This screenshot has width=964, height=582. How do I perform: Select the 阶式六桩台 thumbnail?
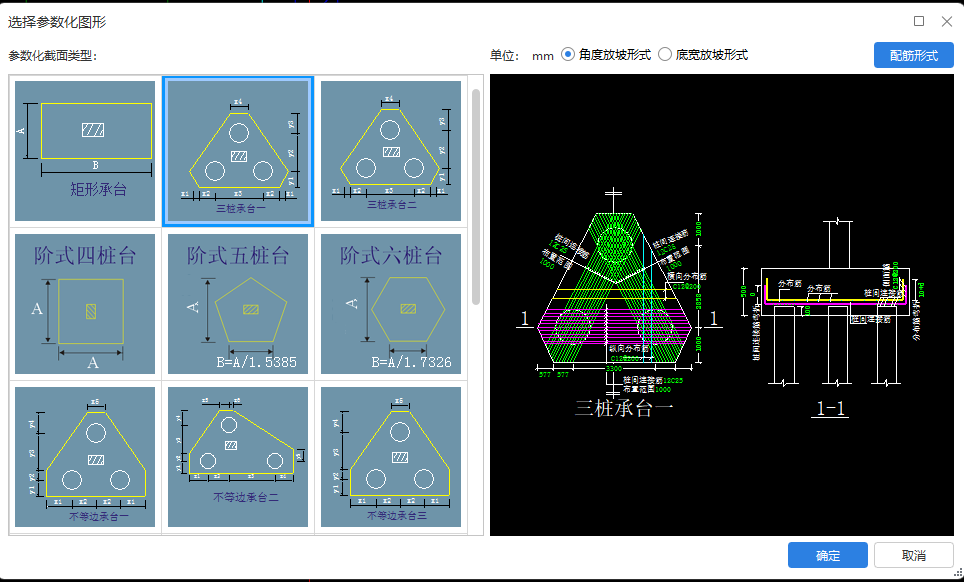tap(391, 304)
